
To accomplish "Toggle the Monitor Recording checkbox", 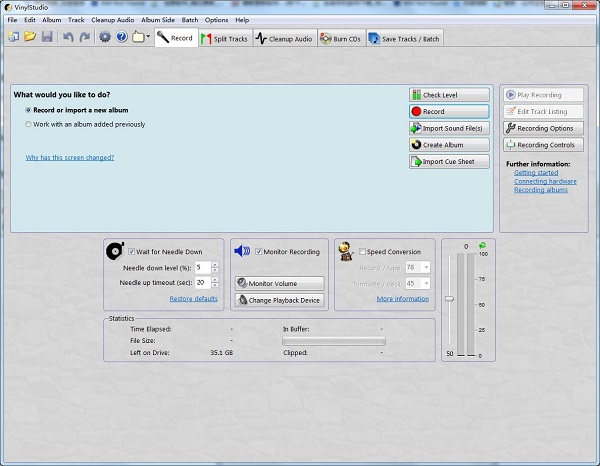I will coord(259,252).
